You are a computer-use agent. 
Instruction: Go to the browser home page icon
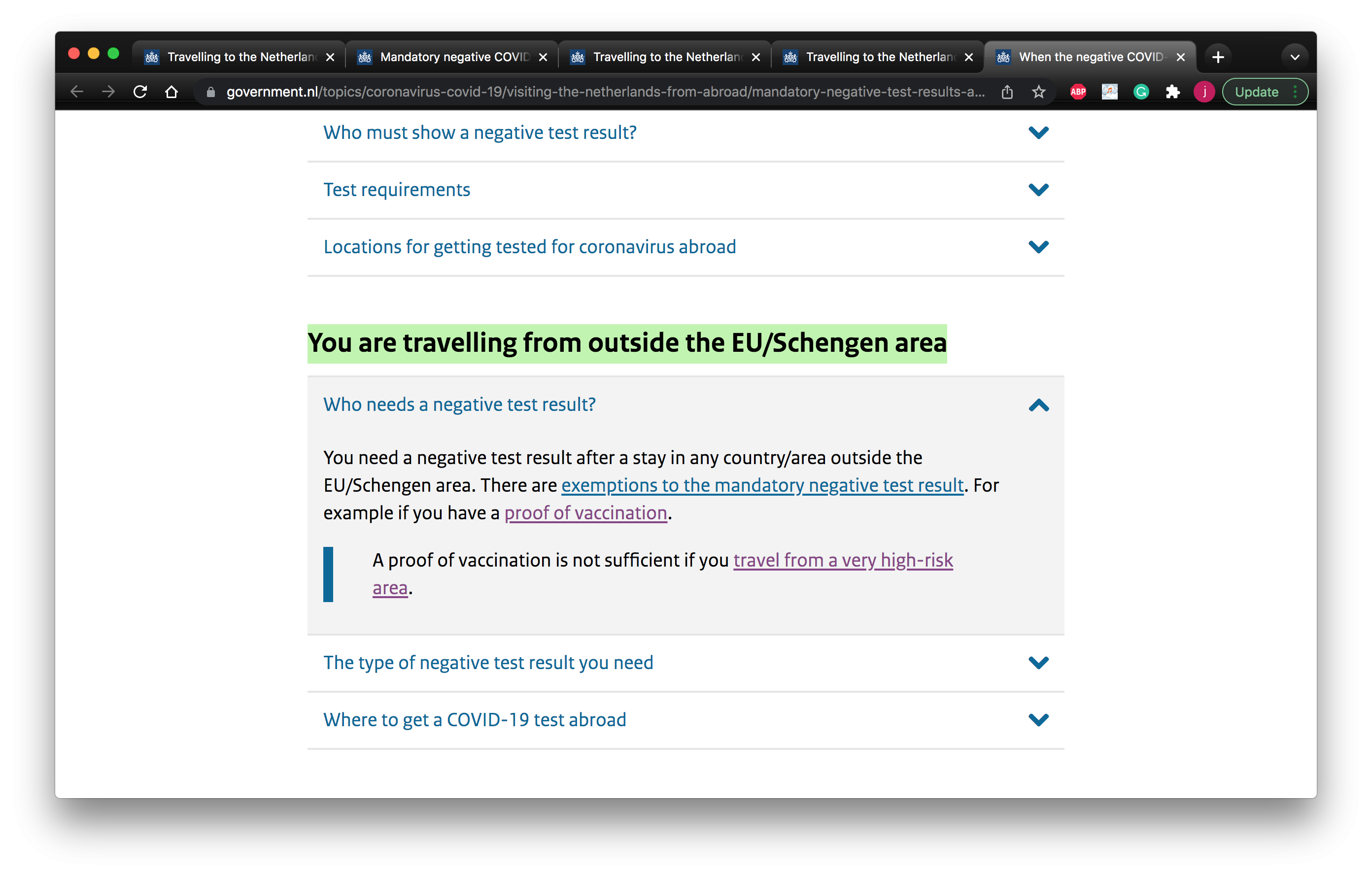pos(171,92)
